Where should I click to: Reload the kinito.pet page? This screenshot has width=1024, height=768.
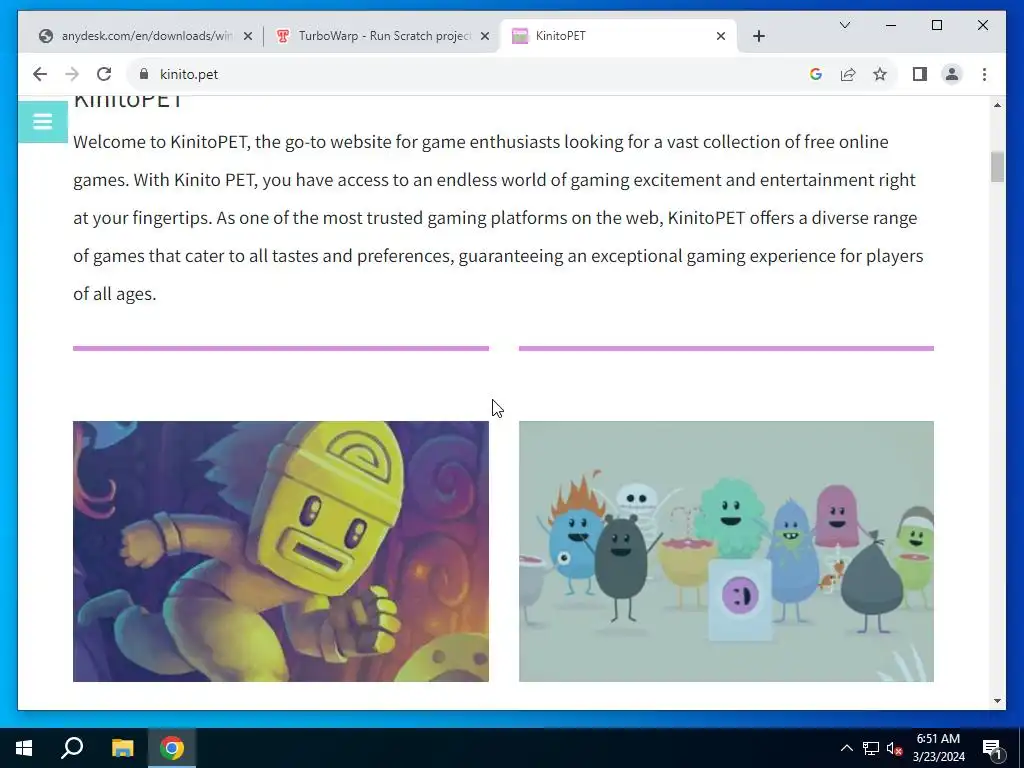coord(104,74)
